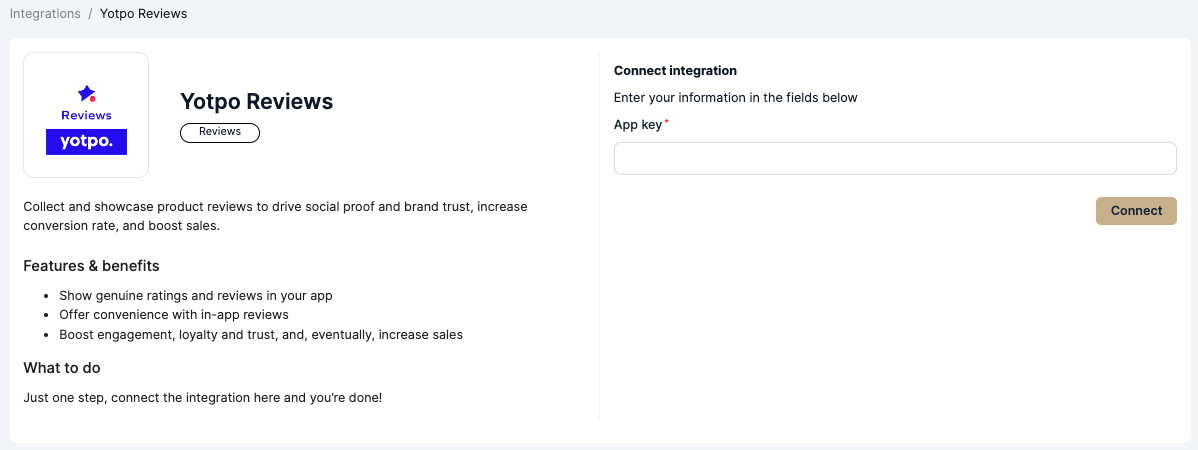Click the boost engagement and loyalty bullet
1198x450 pixels.
(x=260, y=334)
